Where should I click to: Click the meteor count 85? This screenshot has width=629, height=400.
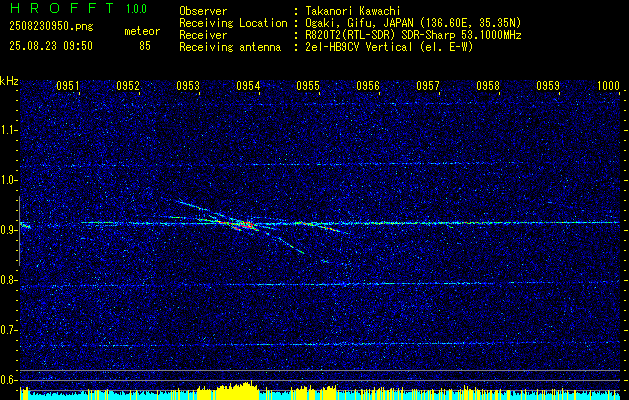[145, 46]
